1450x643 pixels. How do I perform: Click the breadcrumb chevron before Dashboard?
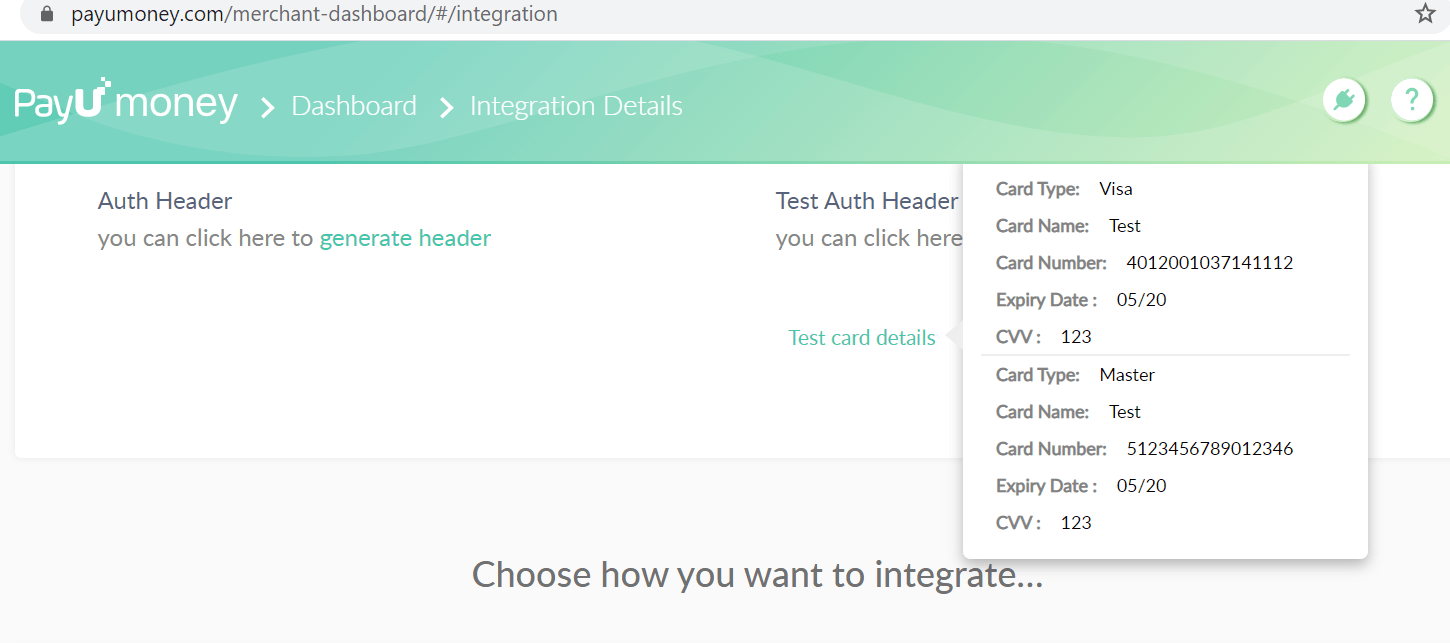(267, 107)
